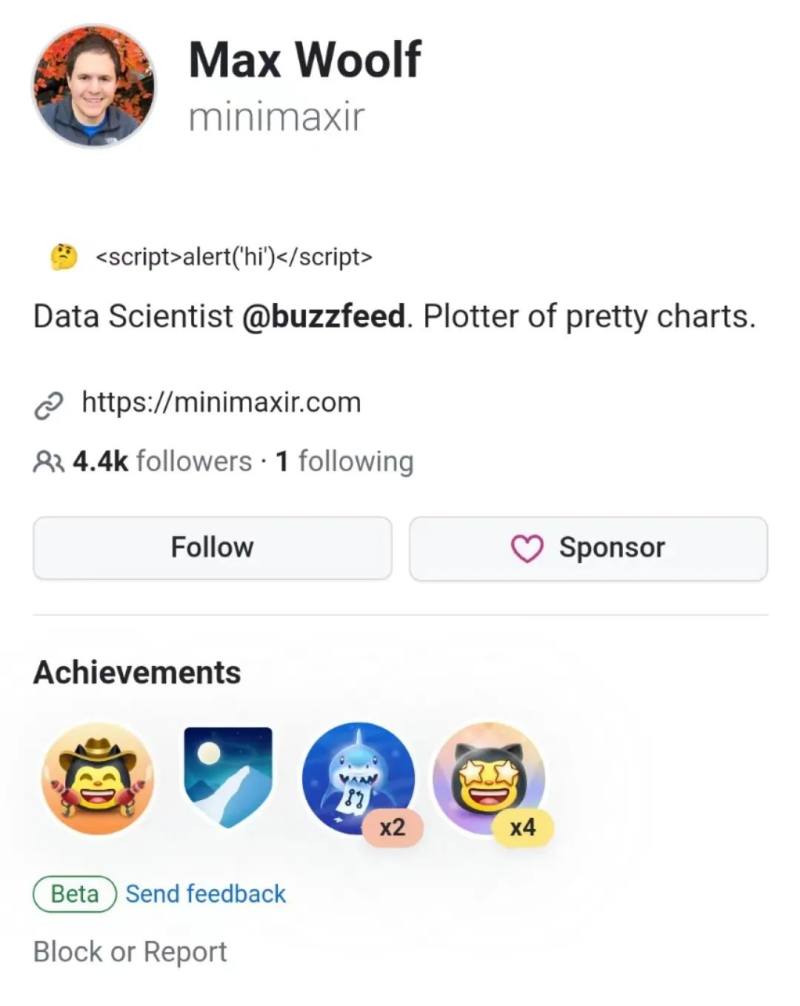
Task: Click the chain link icon beside website
Action: pyautogui.click(x=49, y=404)
